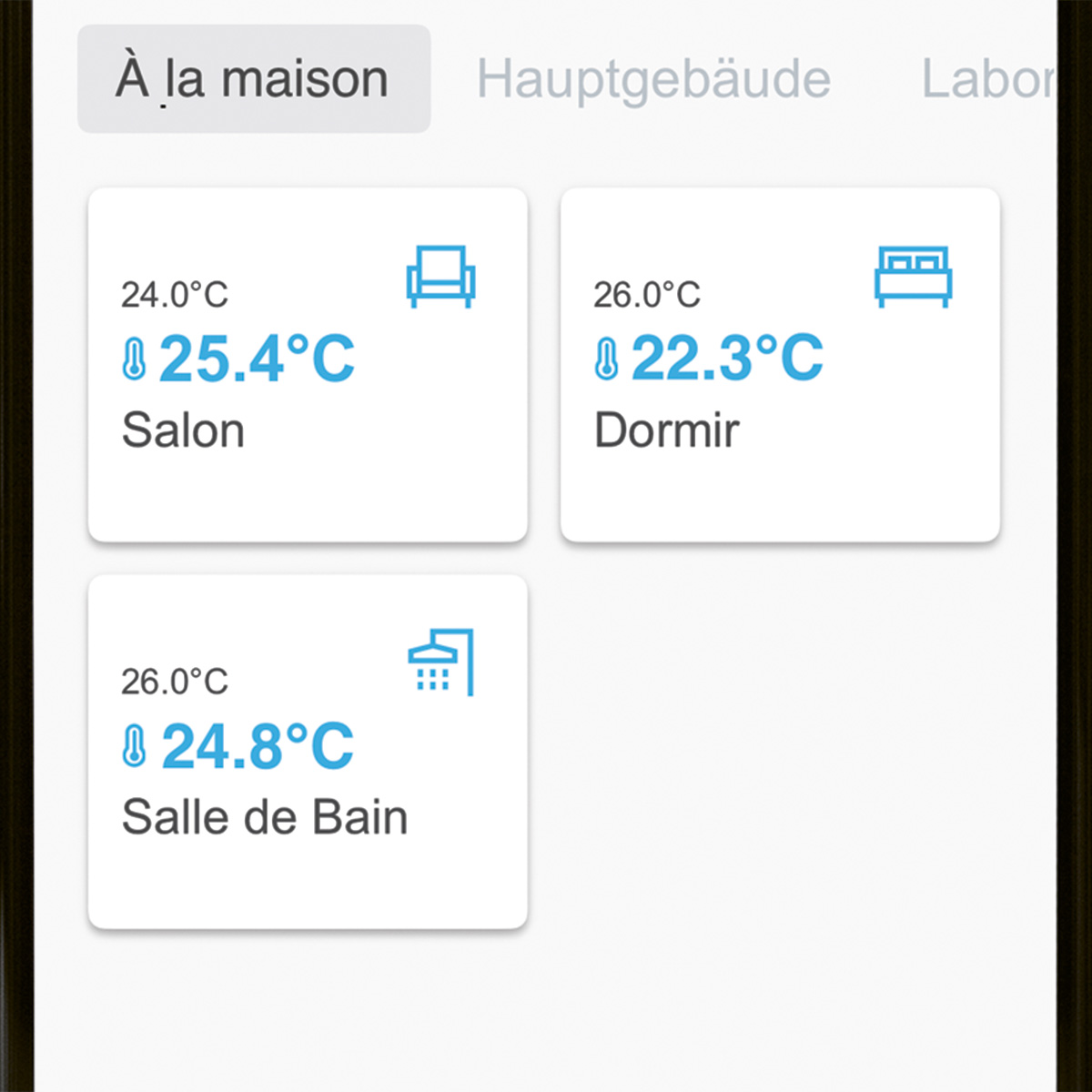Click the shower icon on Salle de Bain card
This screenshot has width=1092, height=1092.
pyautogui.click(x=441, y=662)
